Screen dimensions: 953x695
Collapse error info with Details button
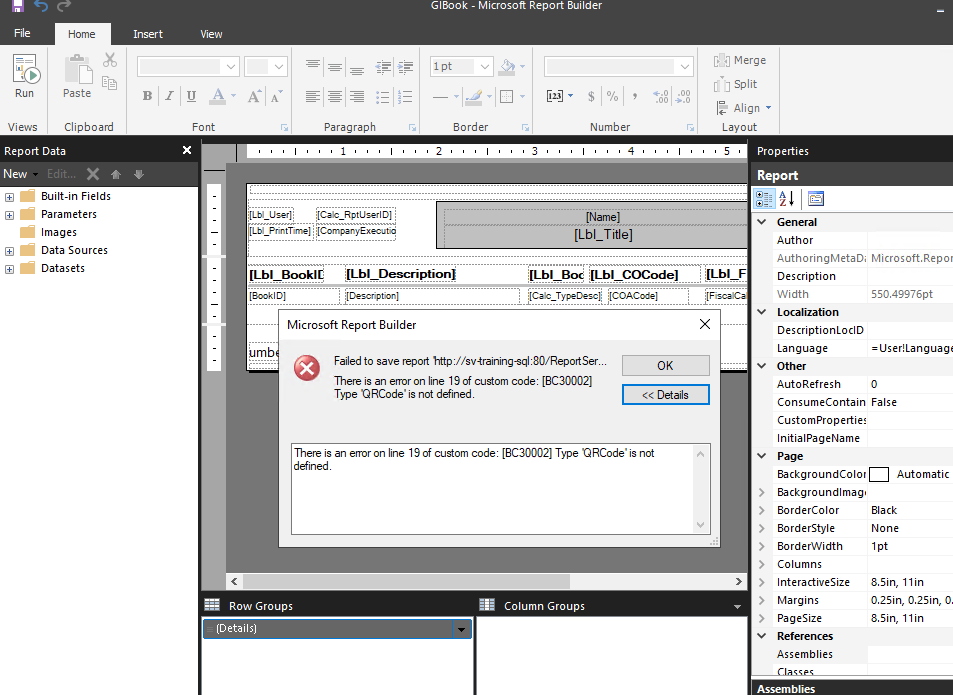coord(665,395)
